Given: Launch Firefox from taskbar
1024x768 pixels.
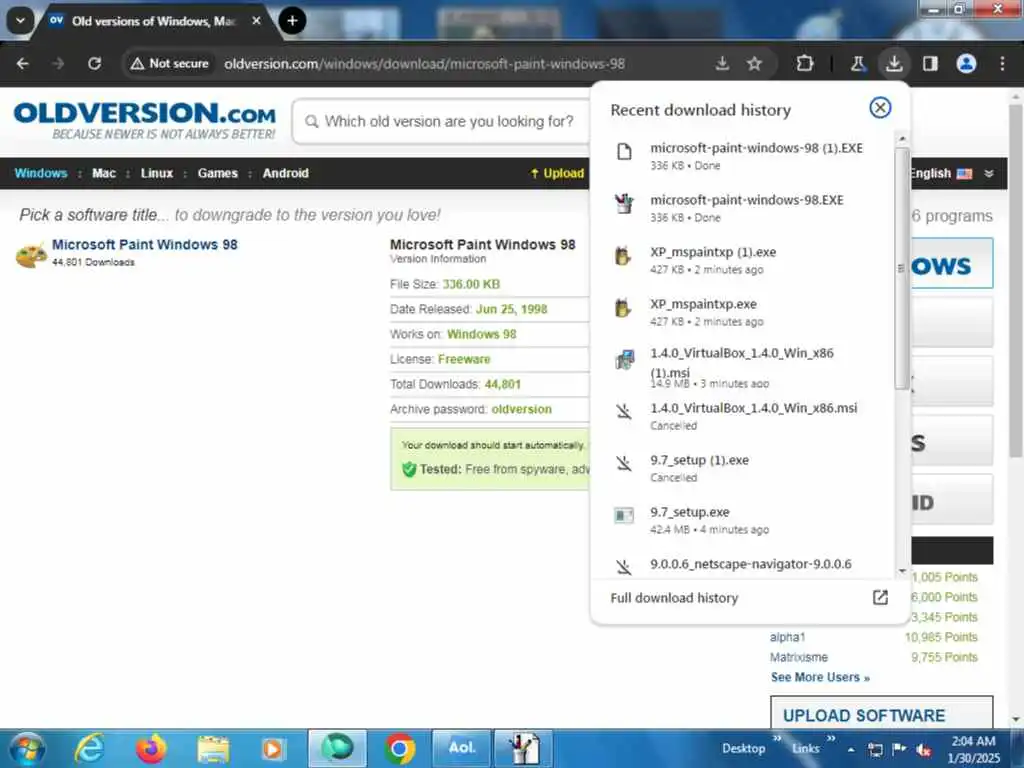Looking at the screenshot, I should (151, 748).
